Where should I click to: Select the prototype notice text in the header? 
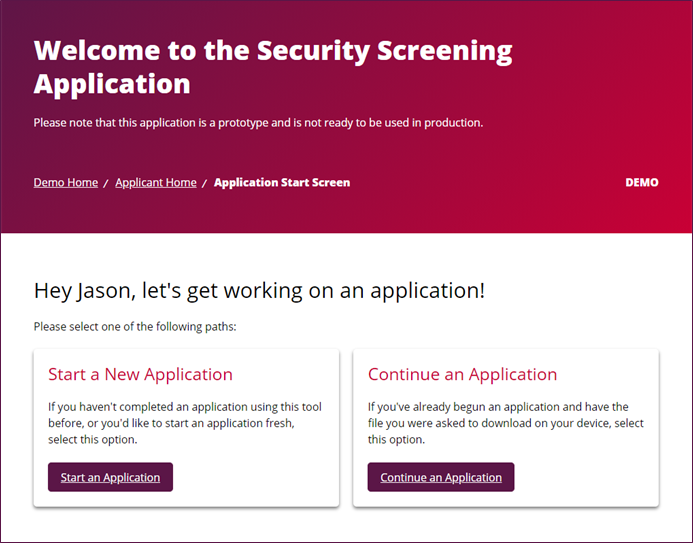(258, 123)
